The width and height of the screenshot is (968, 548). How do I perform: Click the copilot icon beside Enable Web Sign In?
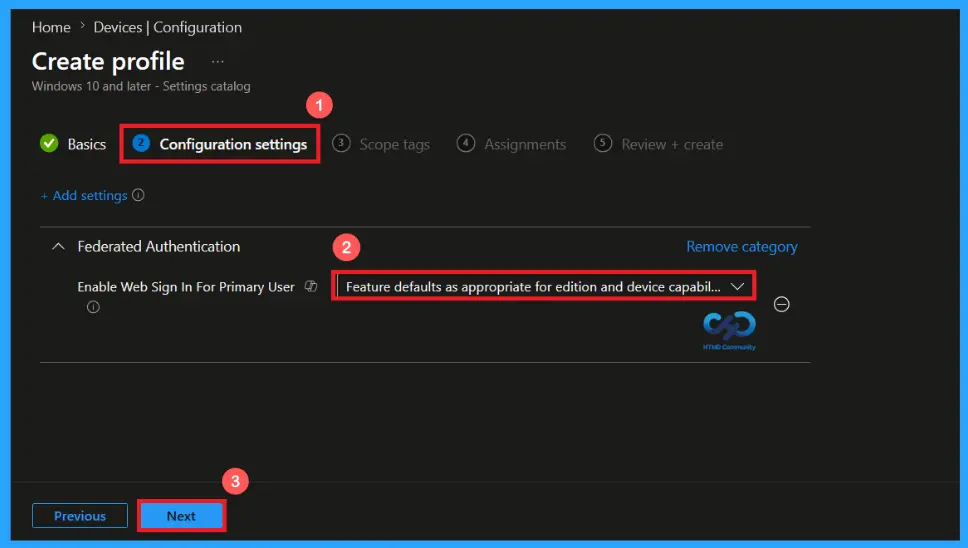(x=311, y=286)
